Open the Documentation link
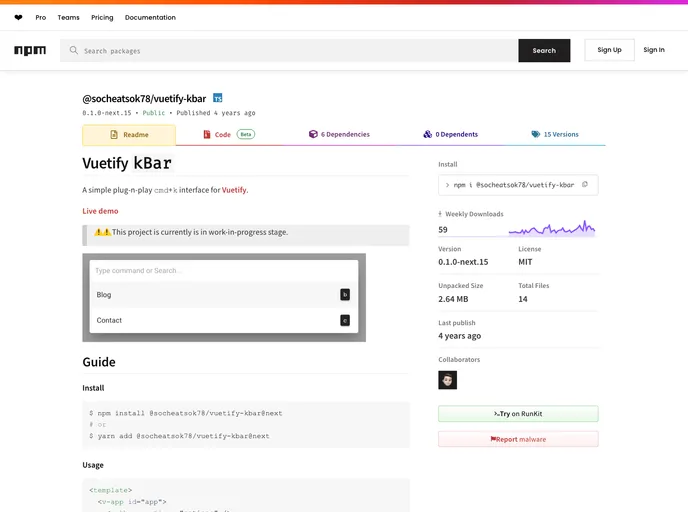 click(150, 18)
